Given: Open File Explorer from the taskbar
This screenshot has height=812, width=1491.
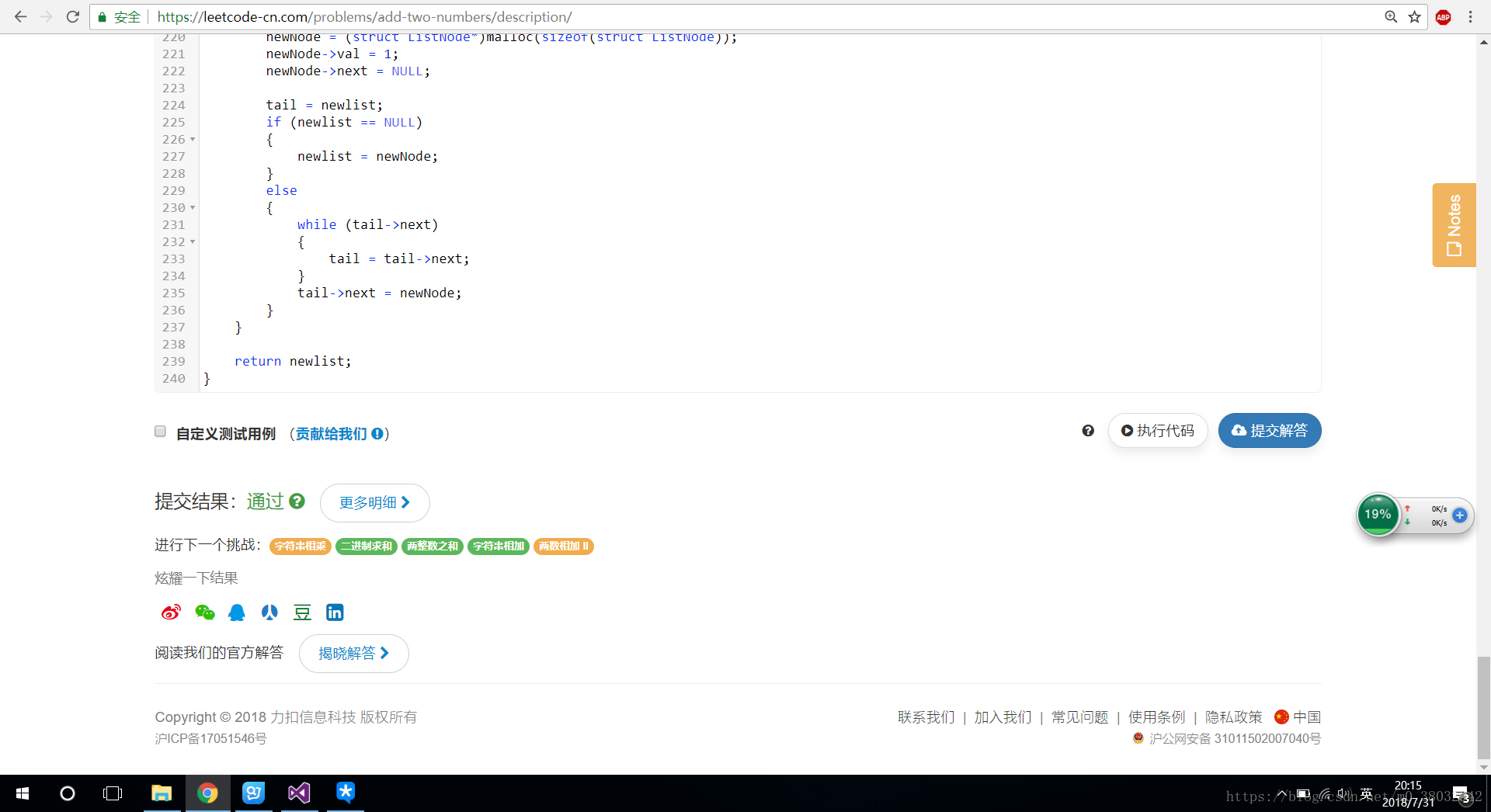Looking at the screenshot, I should (162, 793).
